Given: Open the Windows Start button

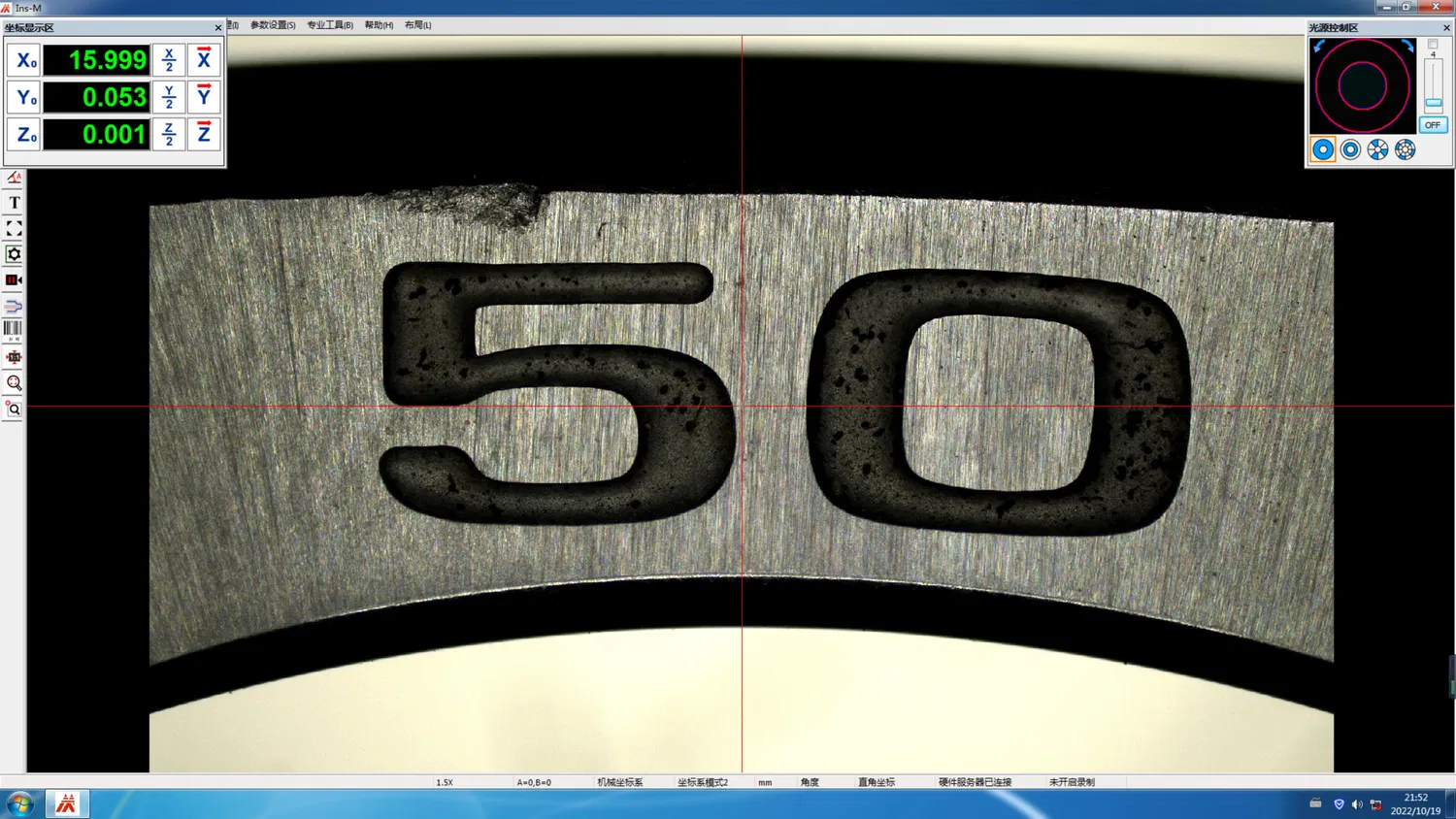Looking at the screenshot, I should pyautogui.click(x=19, y=804).
